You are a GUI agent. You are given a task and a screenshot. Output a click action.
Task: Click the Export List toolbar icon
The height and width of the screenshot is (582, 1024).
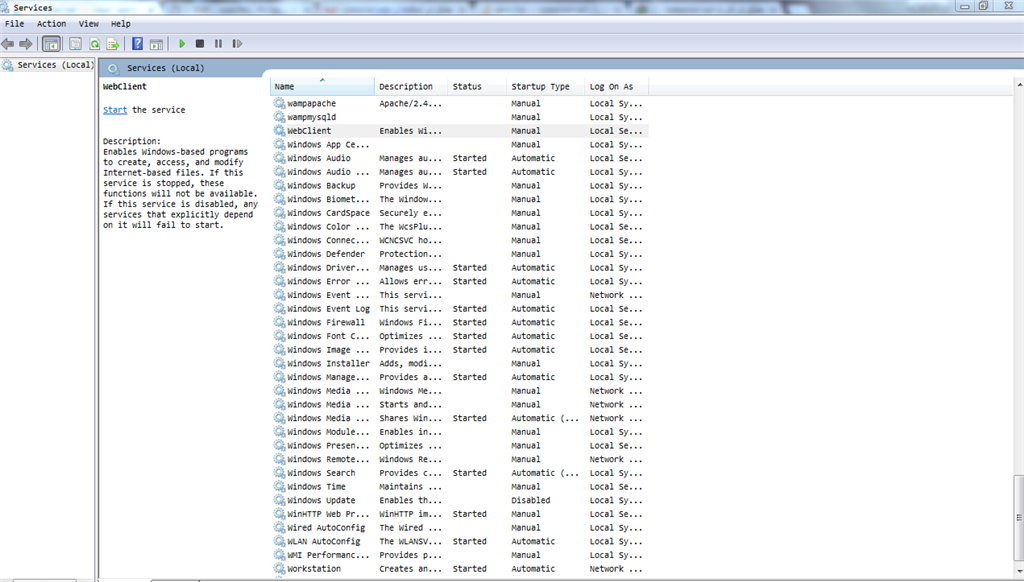[x=113, y=44]
